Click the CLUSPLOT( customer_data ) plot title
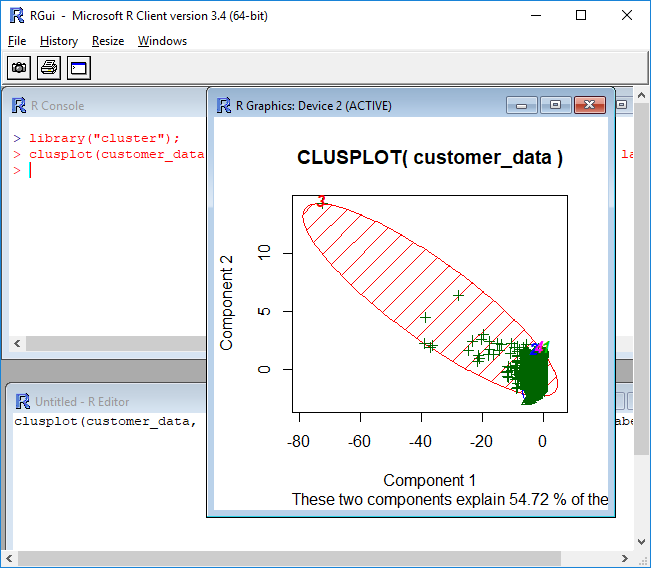Screen dimensions: 651x568 tap(430, 157)
